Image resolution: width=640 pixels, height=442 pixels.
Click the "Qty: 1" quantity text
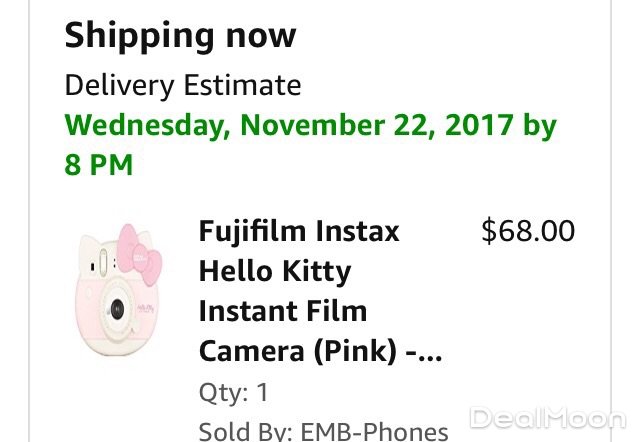[x=233, y=393]
